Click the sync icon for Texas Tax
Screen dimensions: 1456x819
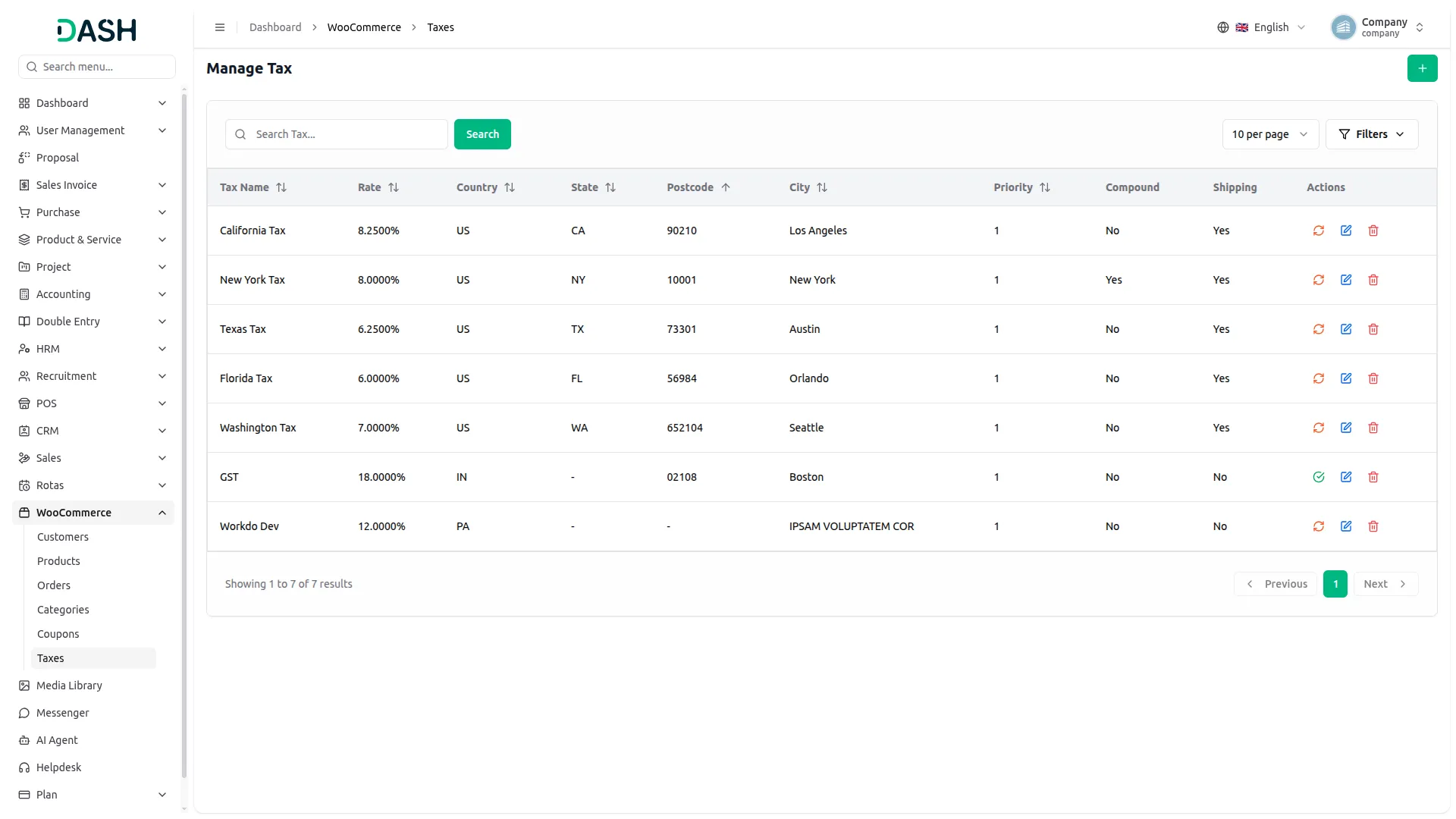1319,329
